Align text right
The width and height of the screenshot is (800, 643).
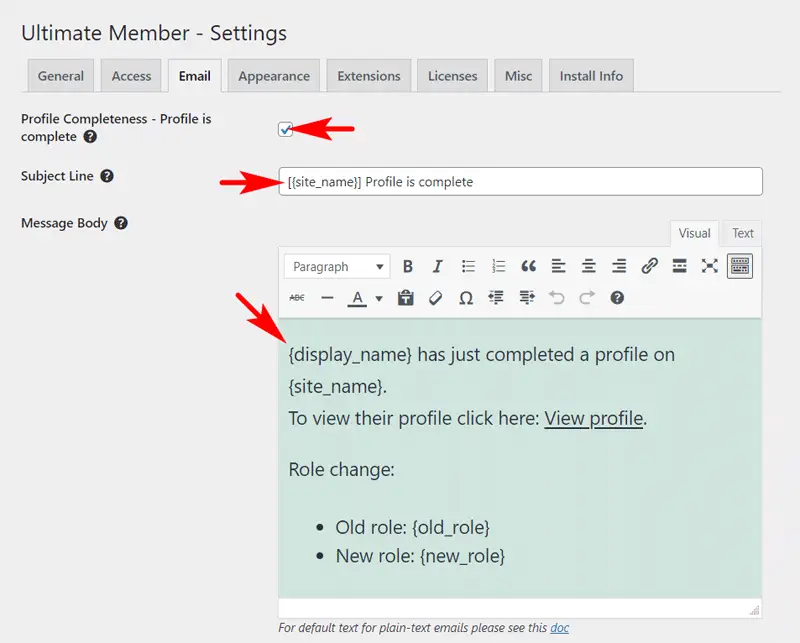point(619,266)
